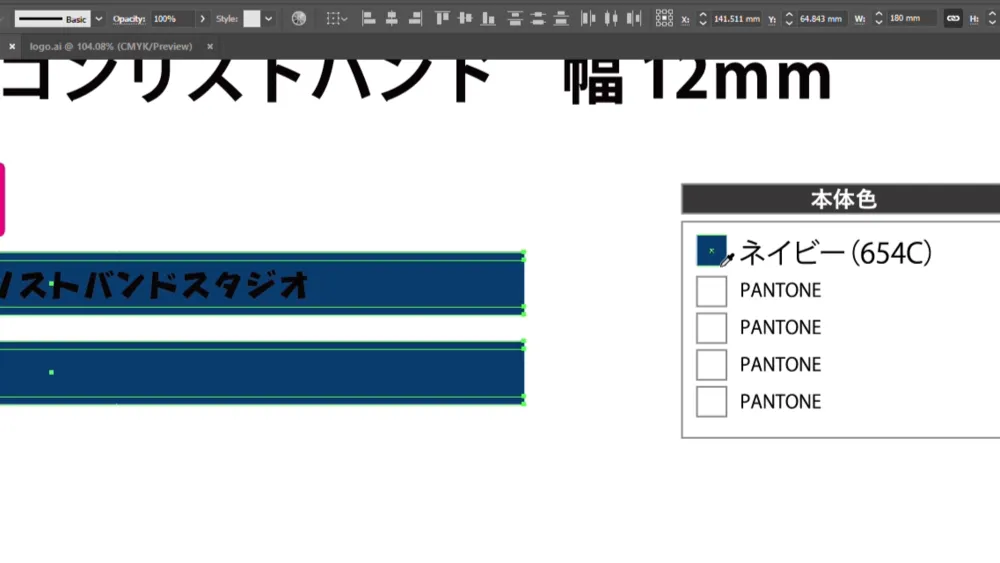Click the W width stepper arrows

pos(879,19)
